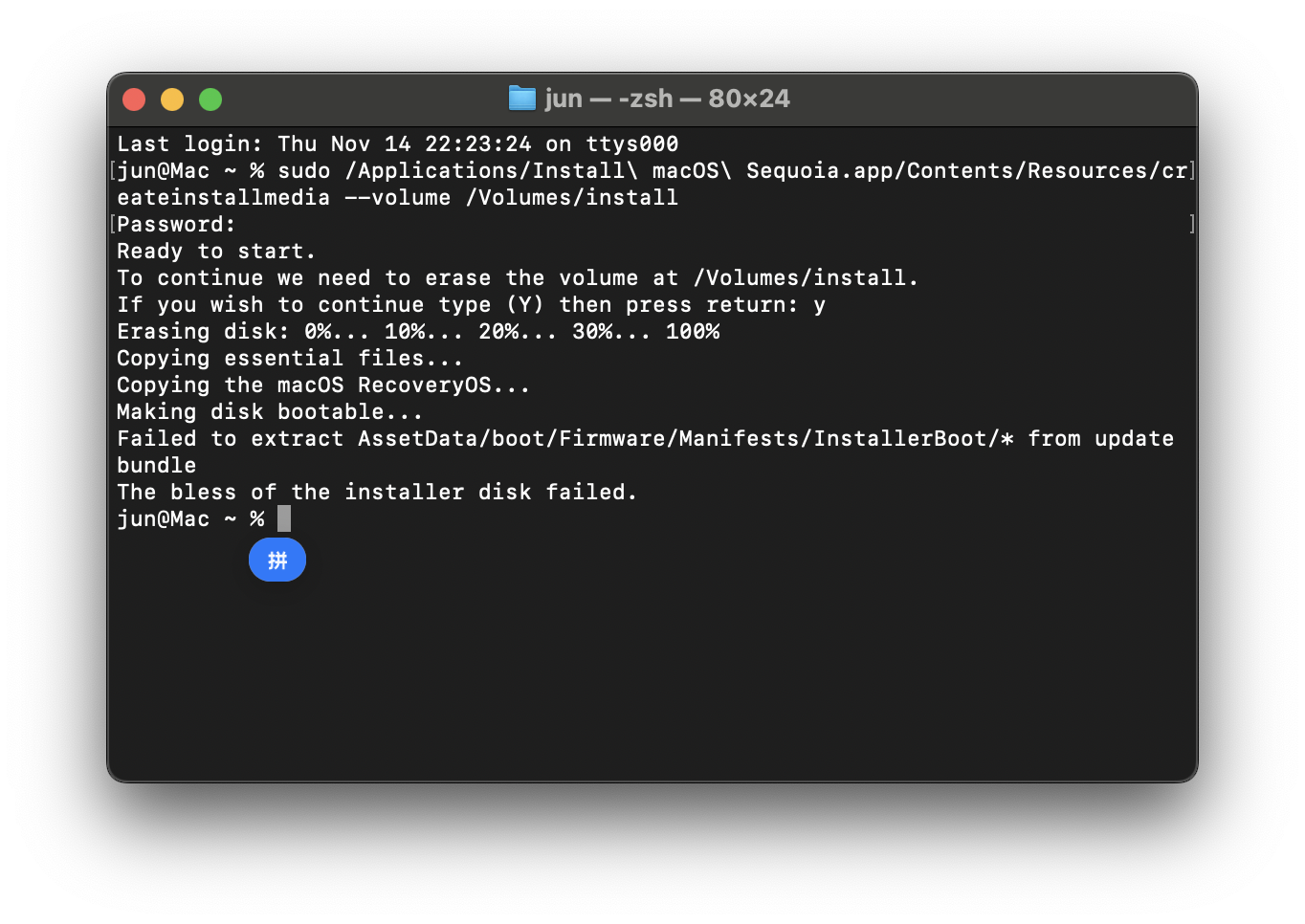Click the "Last login" line of text
Image resolution: width=1305 pixels, height=924 pixels.
(397, 144)
